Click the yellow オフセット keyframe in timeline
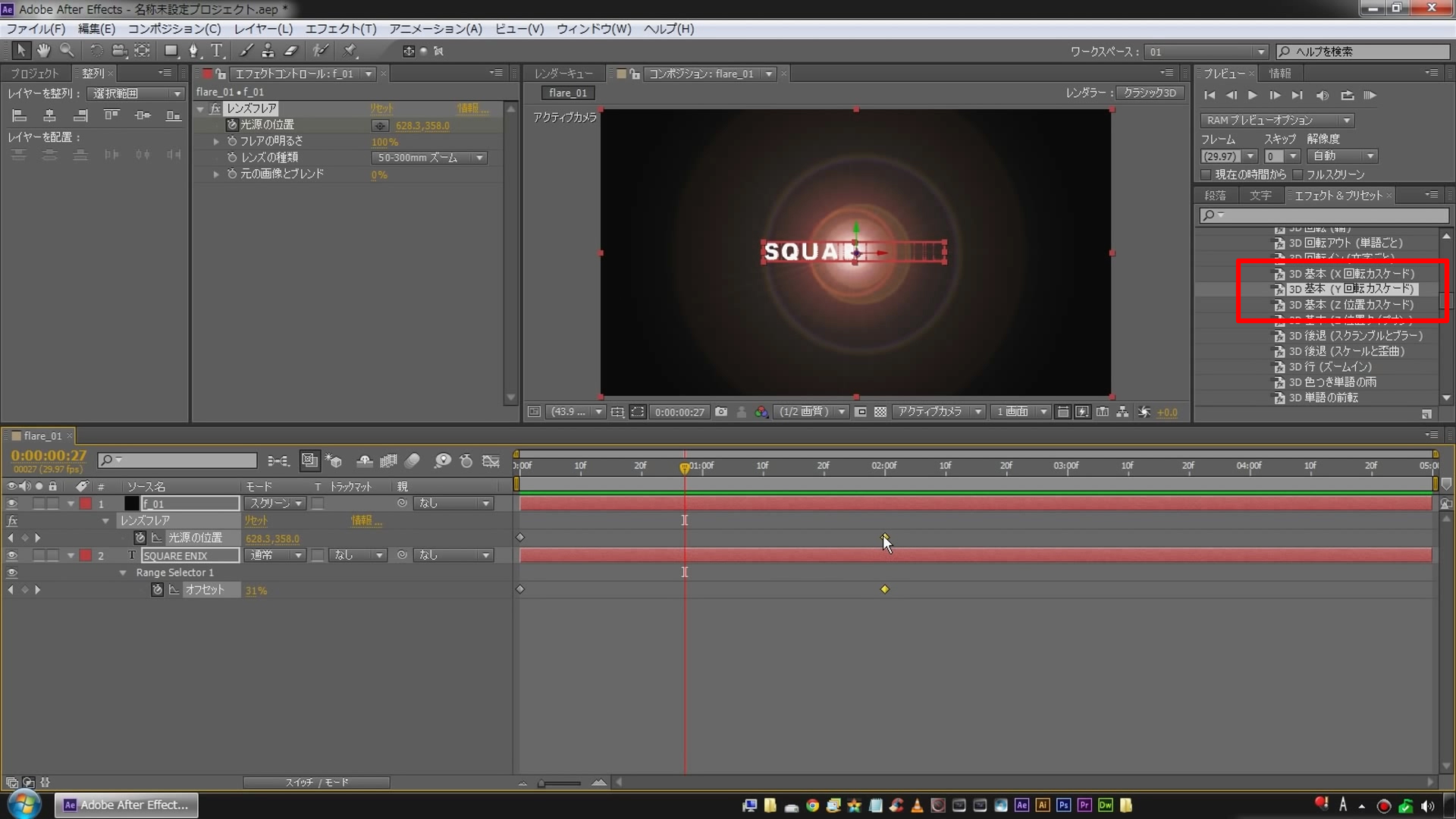This screenshot has width=1456, height=819. [x=884, y=589]
